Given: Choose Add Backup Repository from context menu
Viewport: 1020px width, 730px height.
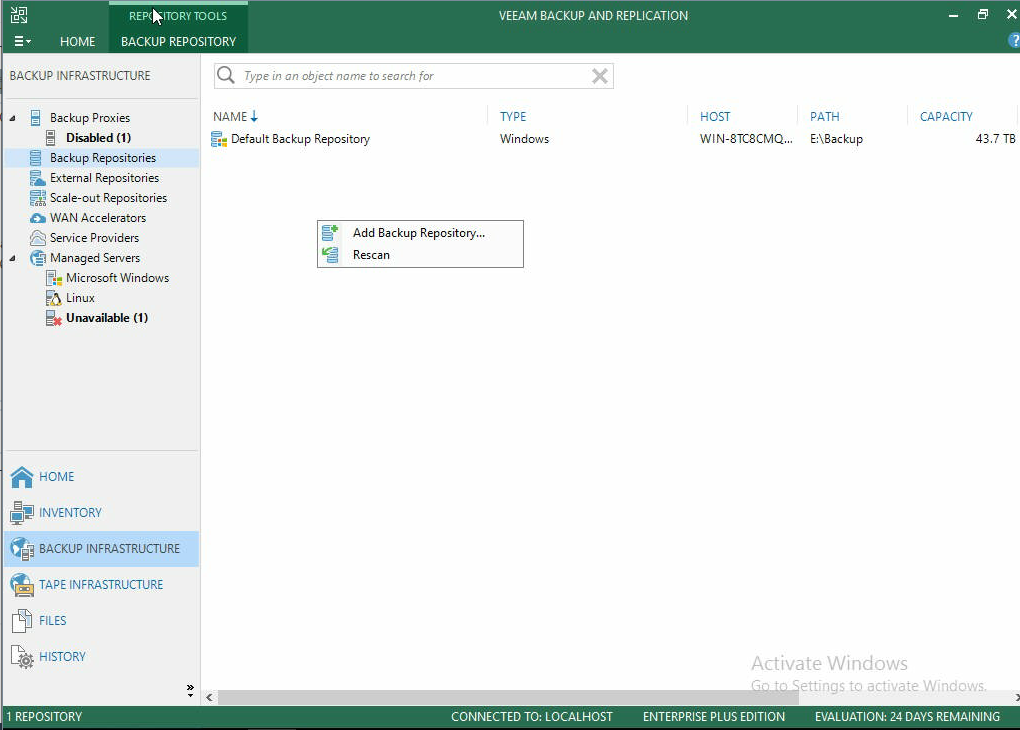Looking at the screenshot, I should click(x=420, y=233).
